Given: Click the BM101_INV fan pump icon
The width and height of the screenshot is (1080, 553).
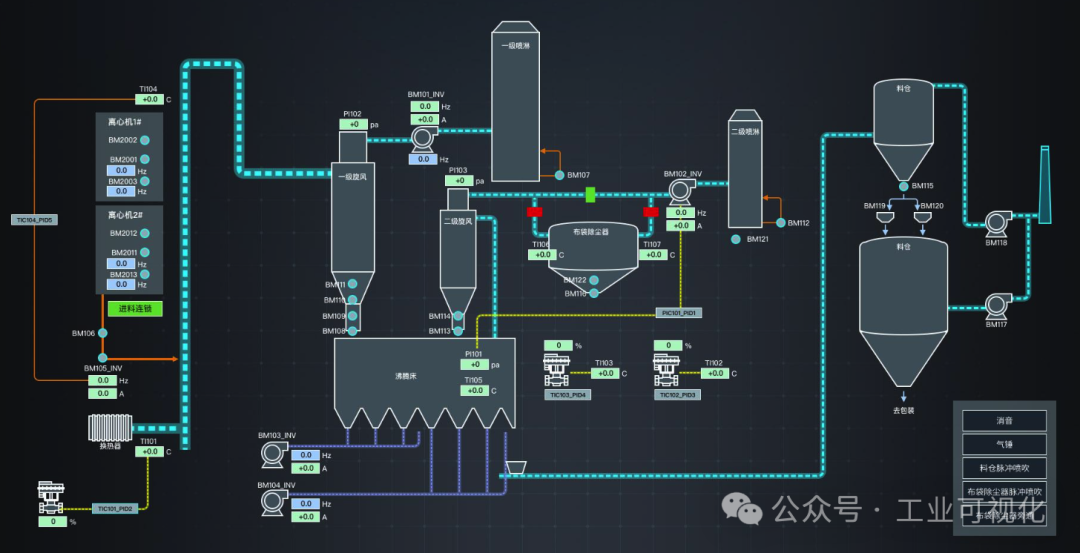Looking at the screenshot, I should (x=422, y=139).
